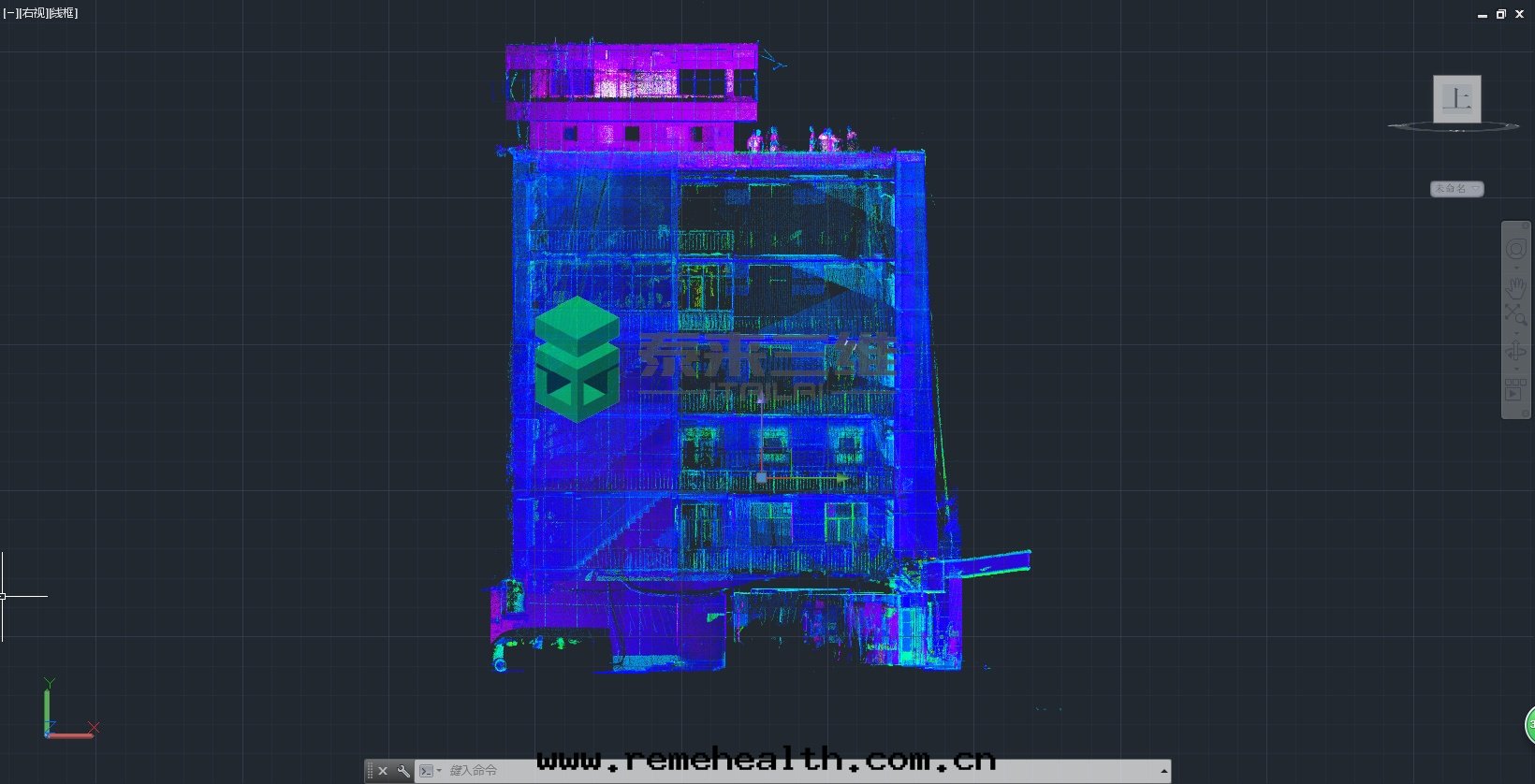This screenshot has height=784, width=1535.
Task: Close the navigation bar via corner button
Action: [1526, 226]
